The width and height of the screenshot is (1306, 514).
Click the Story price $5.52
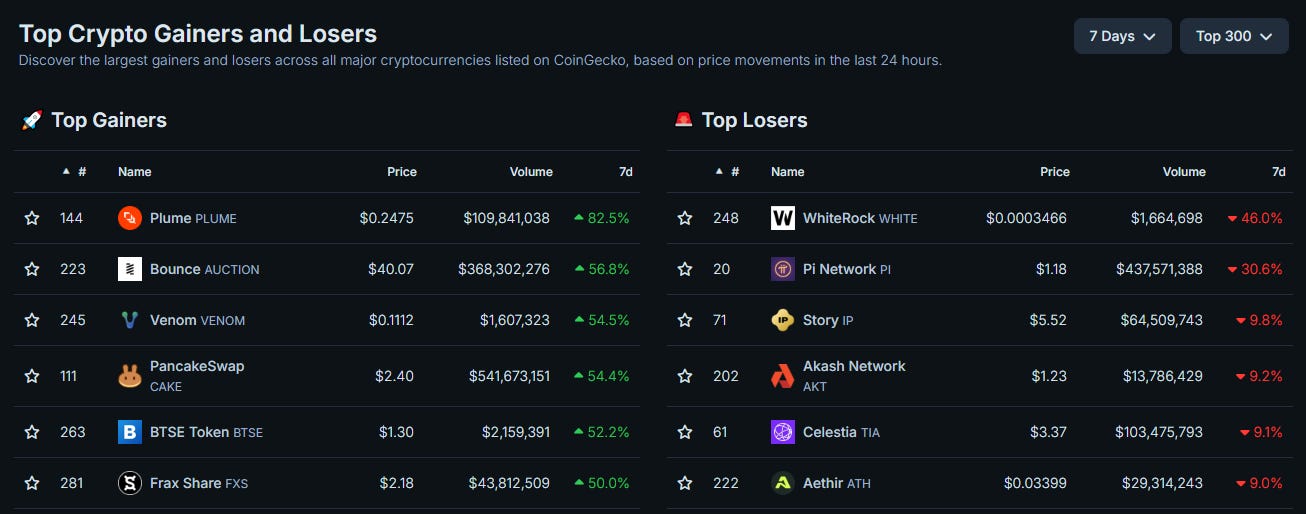pos(1048,320)
